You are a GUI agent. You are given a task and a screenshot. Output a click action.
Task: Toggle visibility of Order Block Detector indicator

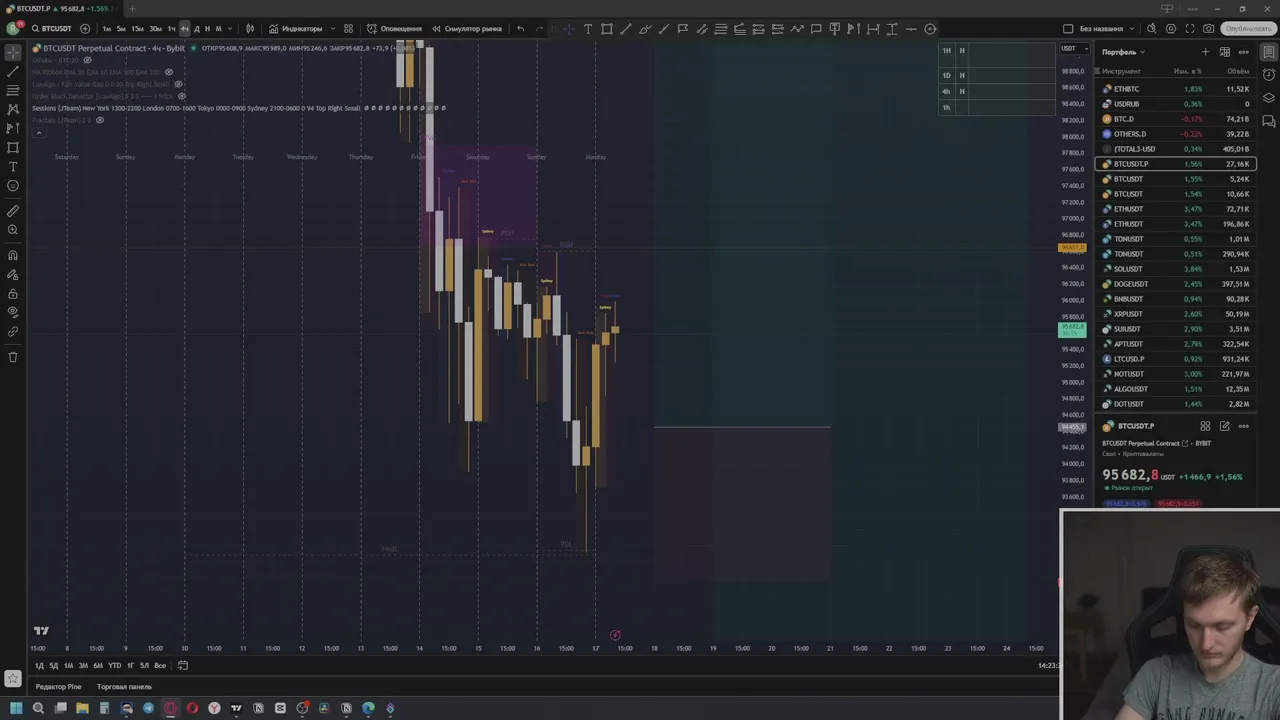pyautogui.click(x=181, y=96)
